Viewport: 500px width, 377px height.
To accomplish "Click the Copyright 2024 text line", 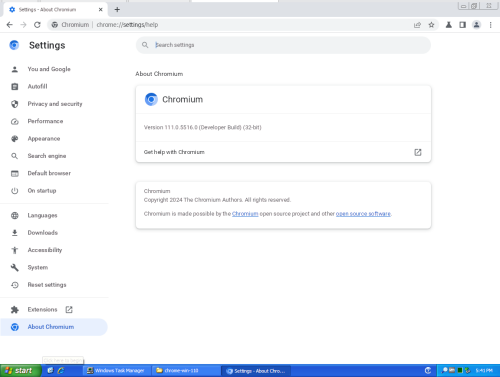I will [217, 200].
